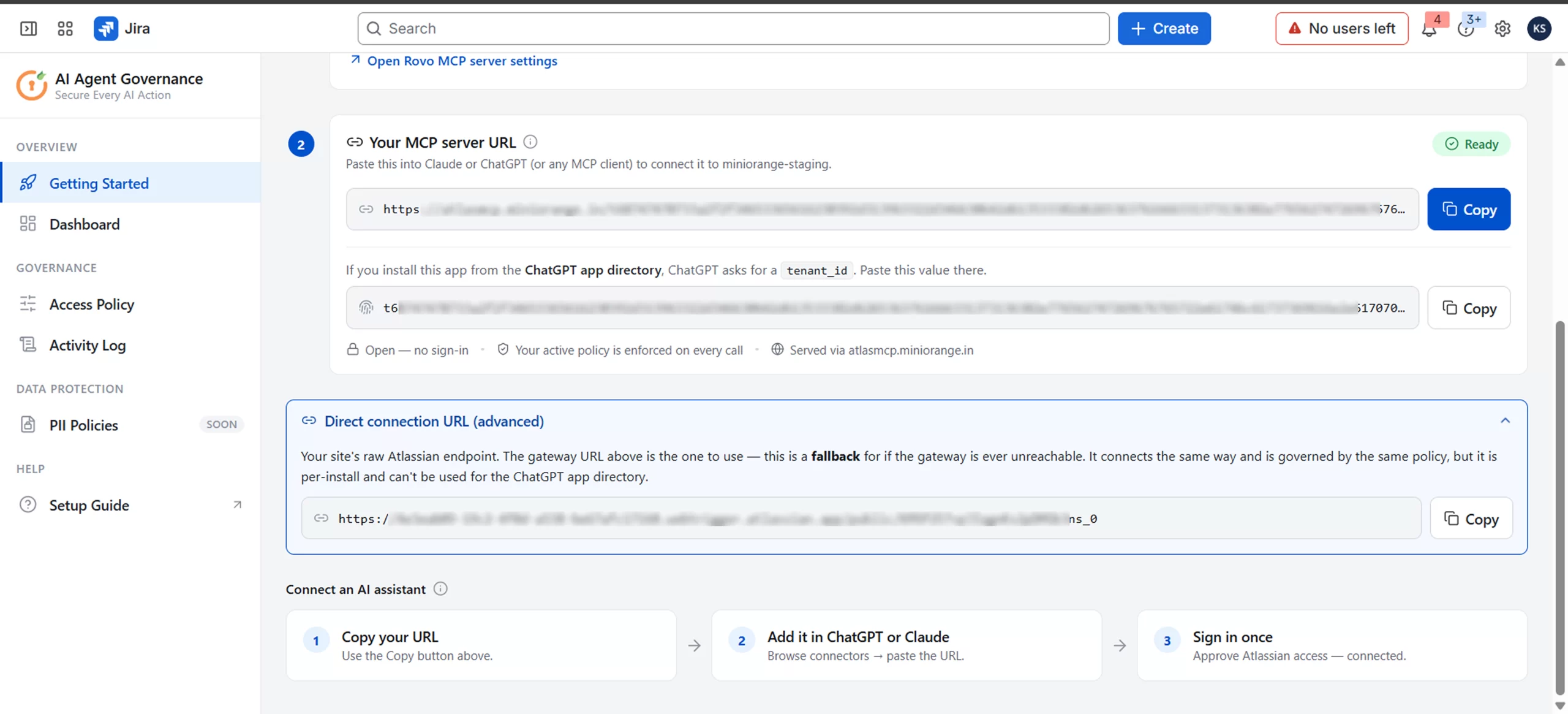Image resolution: width=1568 pixels, height=714 pixels.
Task: Open the KS profile avatar
Action: click(x=1539, y=28)
